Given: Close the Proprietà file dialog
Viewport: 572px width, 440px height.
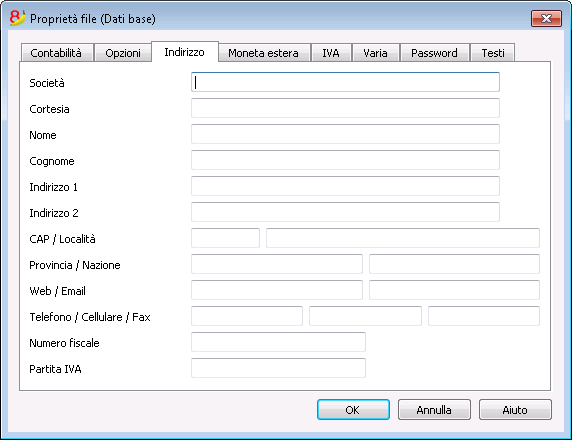Looking at the screenshot, I should pos(546,19).
